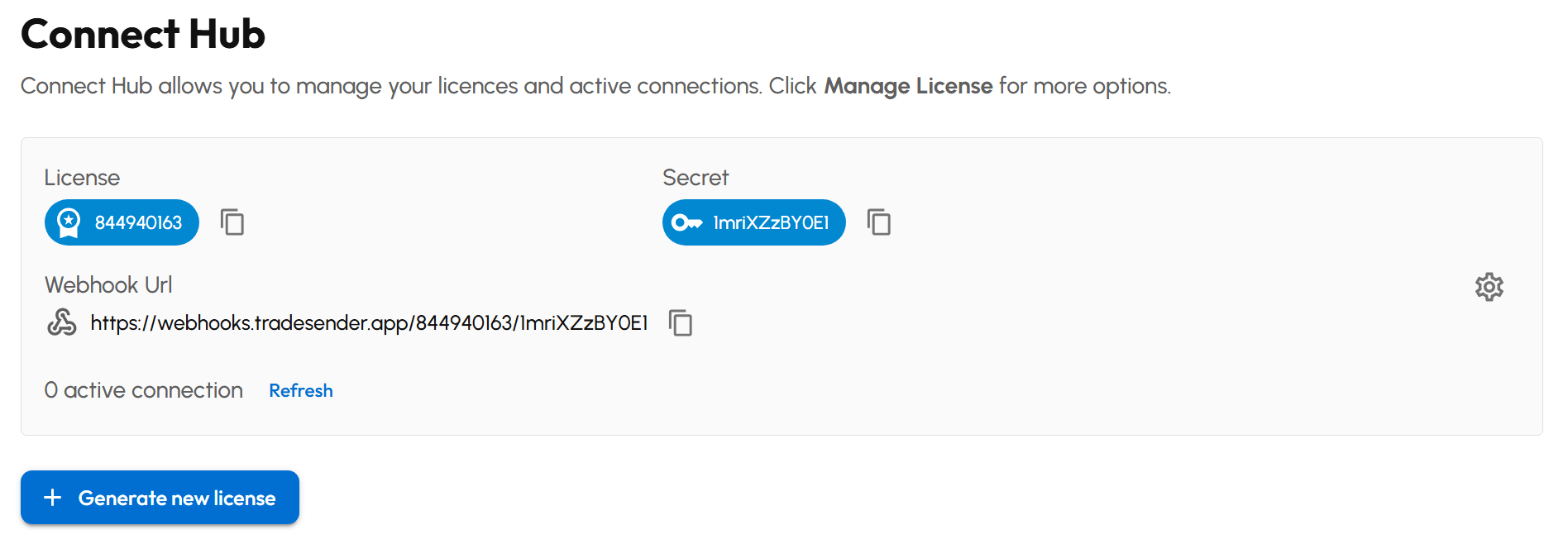Image resolution: width=1568 pixels, height=544 pixels.
Task: Select the Secret chip 1mriXZzBY0E1
Action: [753, 222]
